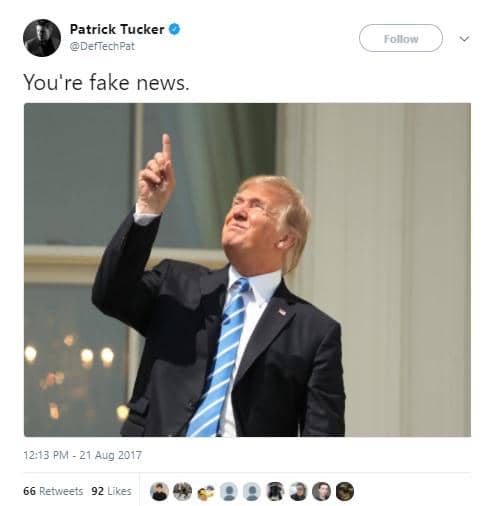495x506 pixels.
Task: View the 92 Likes list
Action: pos(111,491)
